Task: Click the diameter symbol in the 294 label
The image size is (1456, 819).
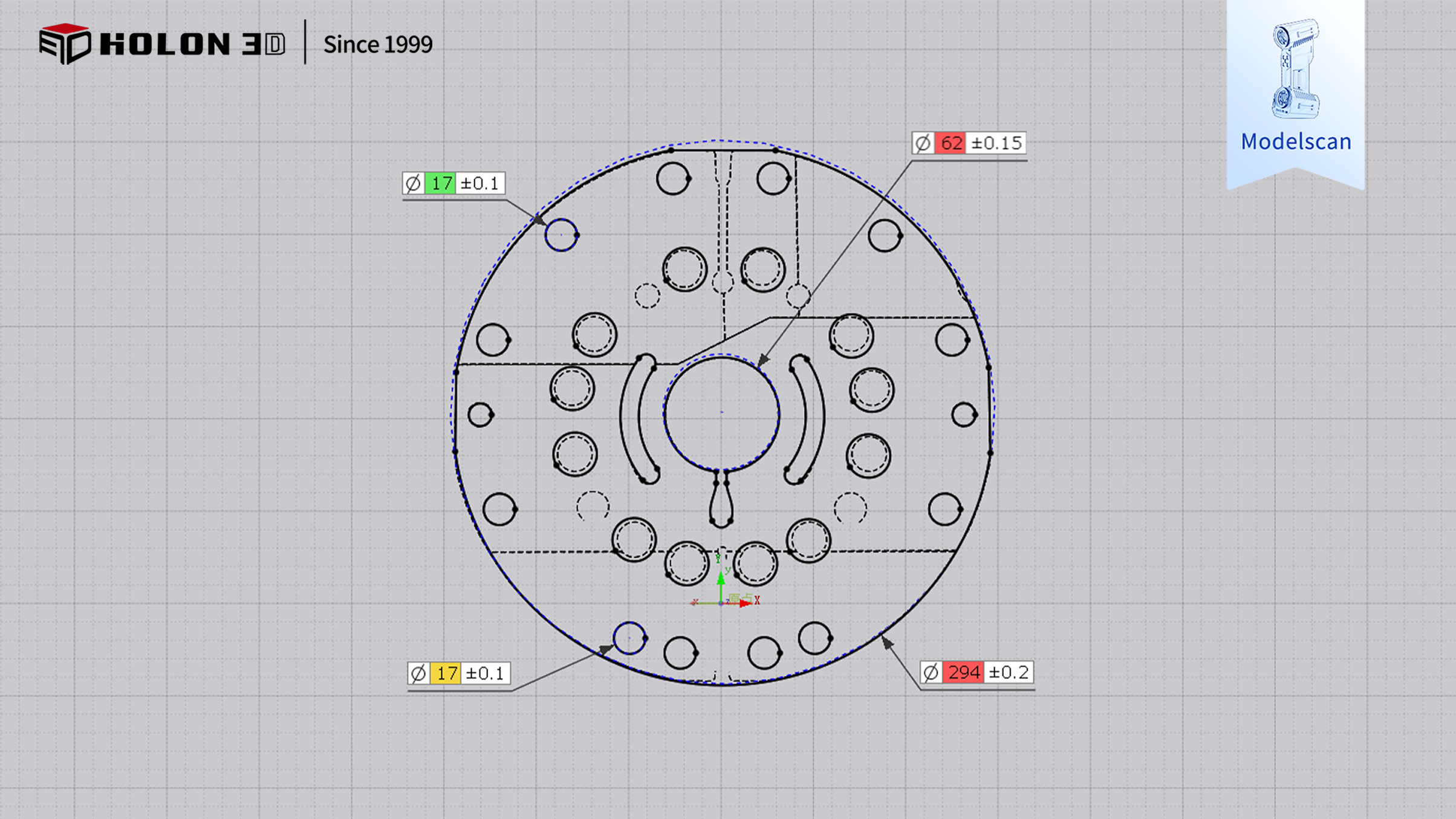Action: click(931, 672)
